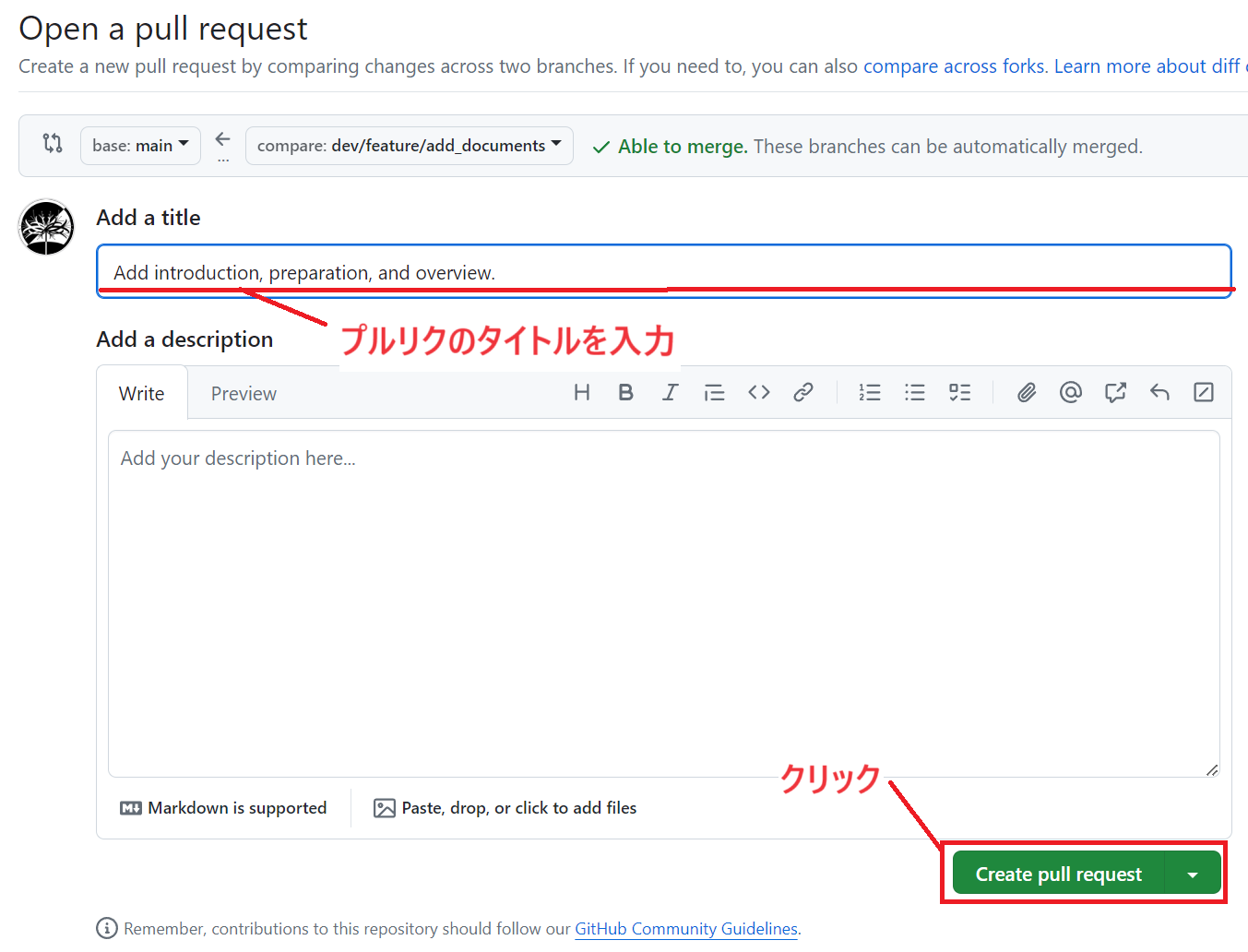Open the base: main branch selector
1248x952 pixels.
click(140, 145)
